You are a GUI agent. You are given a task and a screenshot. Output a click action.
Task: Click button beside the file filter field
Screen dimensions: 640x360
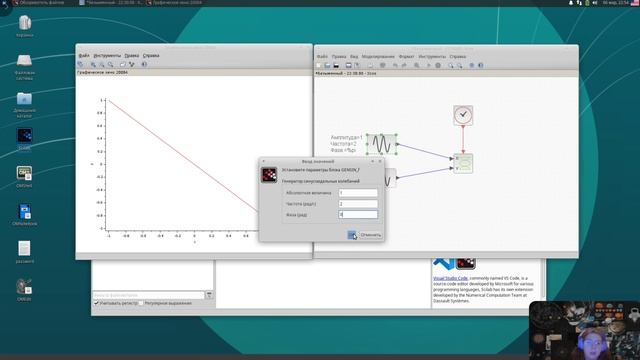(x=209, y=294)
